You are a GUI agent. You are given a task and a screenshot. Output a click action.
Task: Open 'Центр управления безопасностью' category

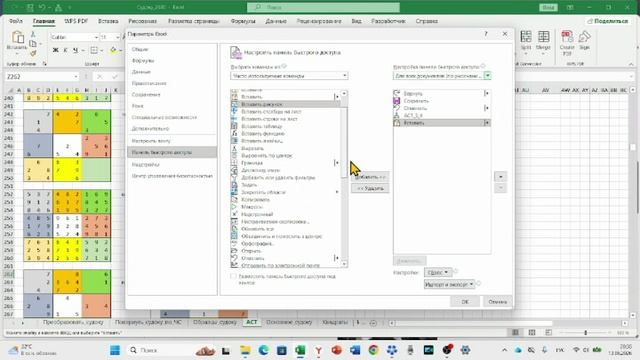172,176
